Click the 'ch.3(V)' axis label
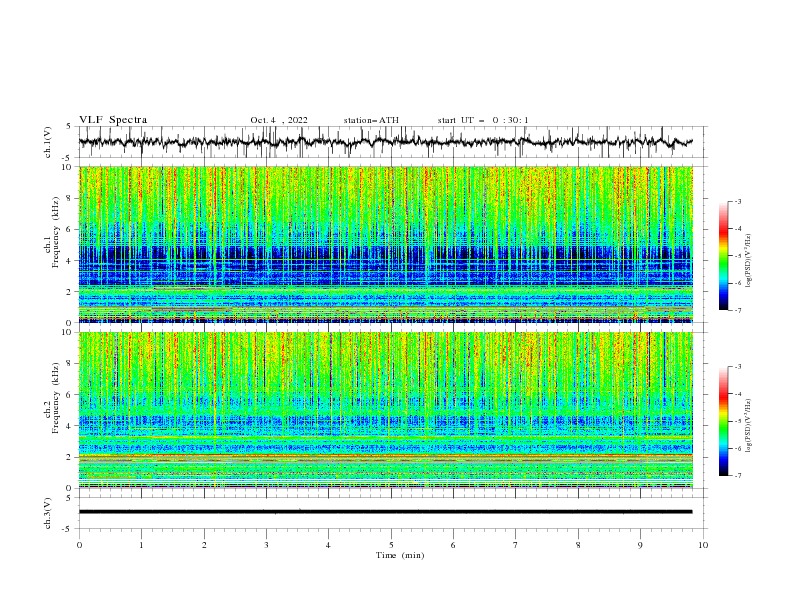 point(48,513)
